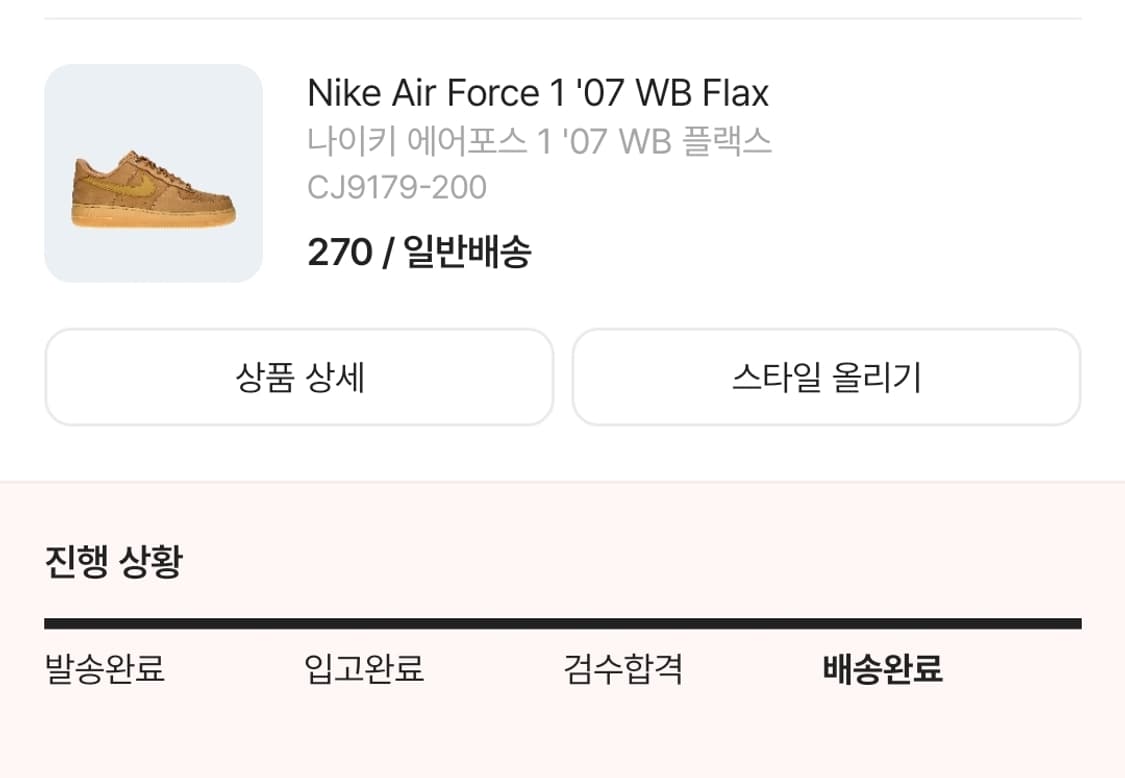Screen dimensions: 1125x778
Task: Select the 검수합격 progress step
Action: 622,671
